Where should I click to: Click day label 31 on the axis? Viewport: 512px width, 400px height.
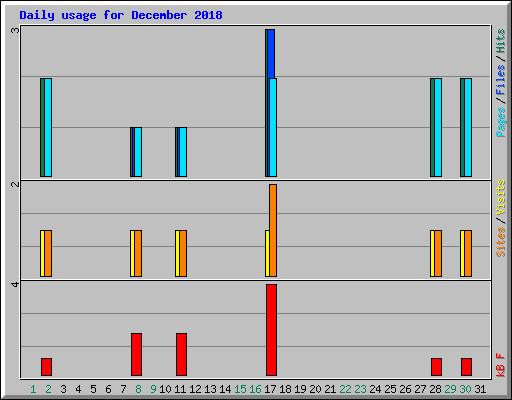coord(480,389)
